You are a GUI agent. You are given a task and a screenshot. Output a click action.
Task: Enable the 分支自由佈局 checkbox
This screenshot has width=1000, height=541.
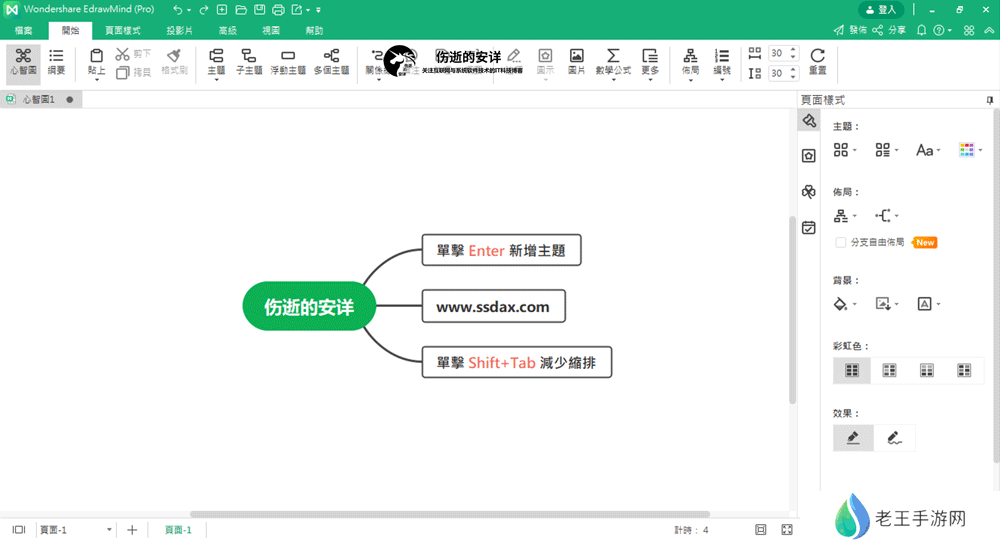pos(841,242)
